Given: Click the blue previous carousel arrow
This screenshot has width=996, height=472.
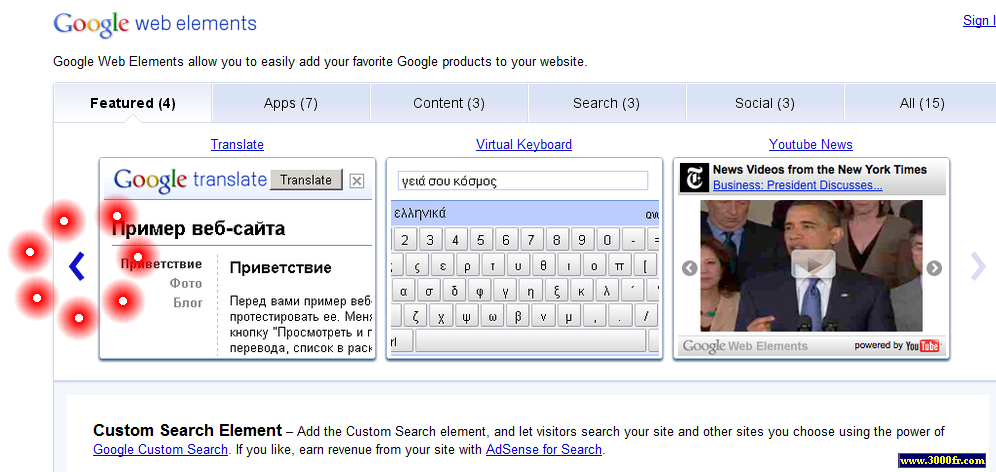Looking at the screenshot, I should 76,266.
